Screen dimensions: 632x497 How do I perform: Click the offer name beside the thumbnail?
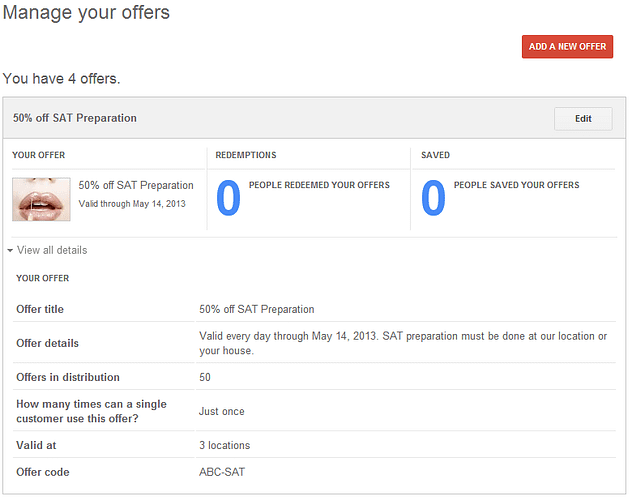[x=136, y=185]
